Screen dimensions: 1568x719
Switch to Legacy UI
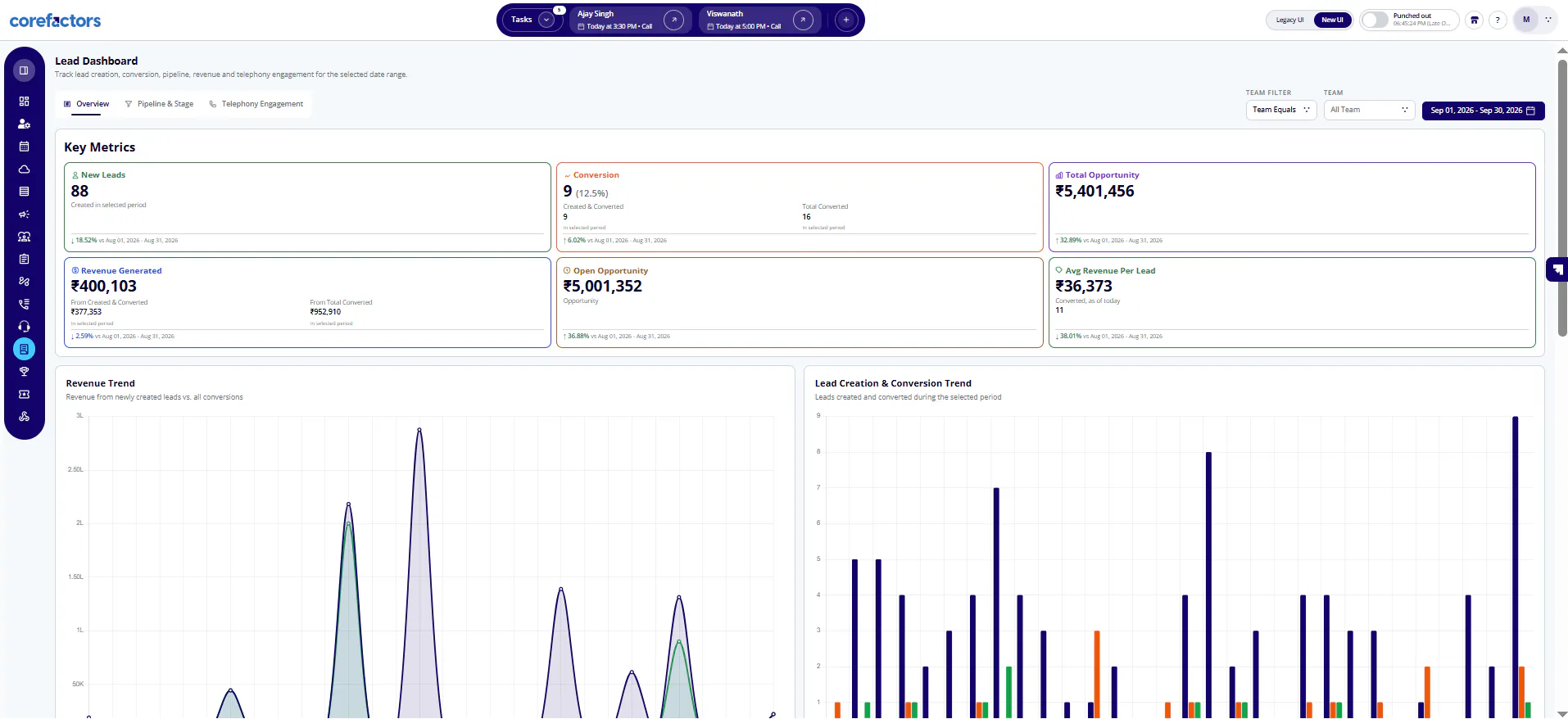coord(1289,20)
